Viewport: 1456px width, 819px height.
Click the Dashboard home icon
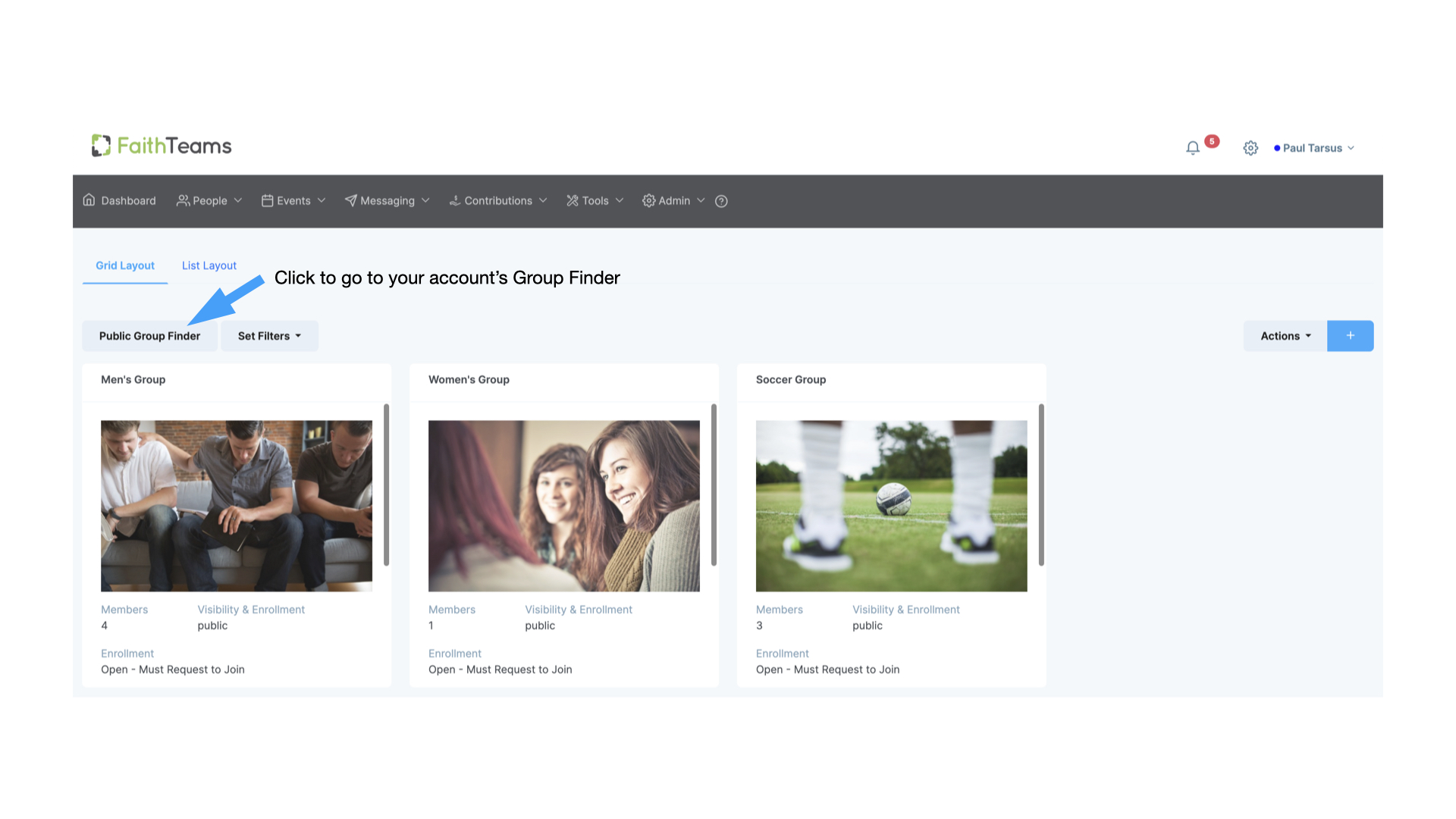(90, 200)
